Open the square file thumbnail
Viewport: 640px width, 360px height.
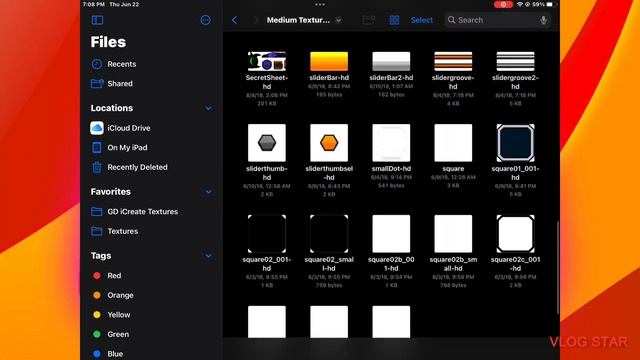pyautogui.click(x=453, y=143)
